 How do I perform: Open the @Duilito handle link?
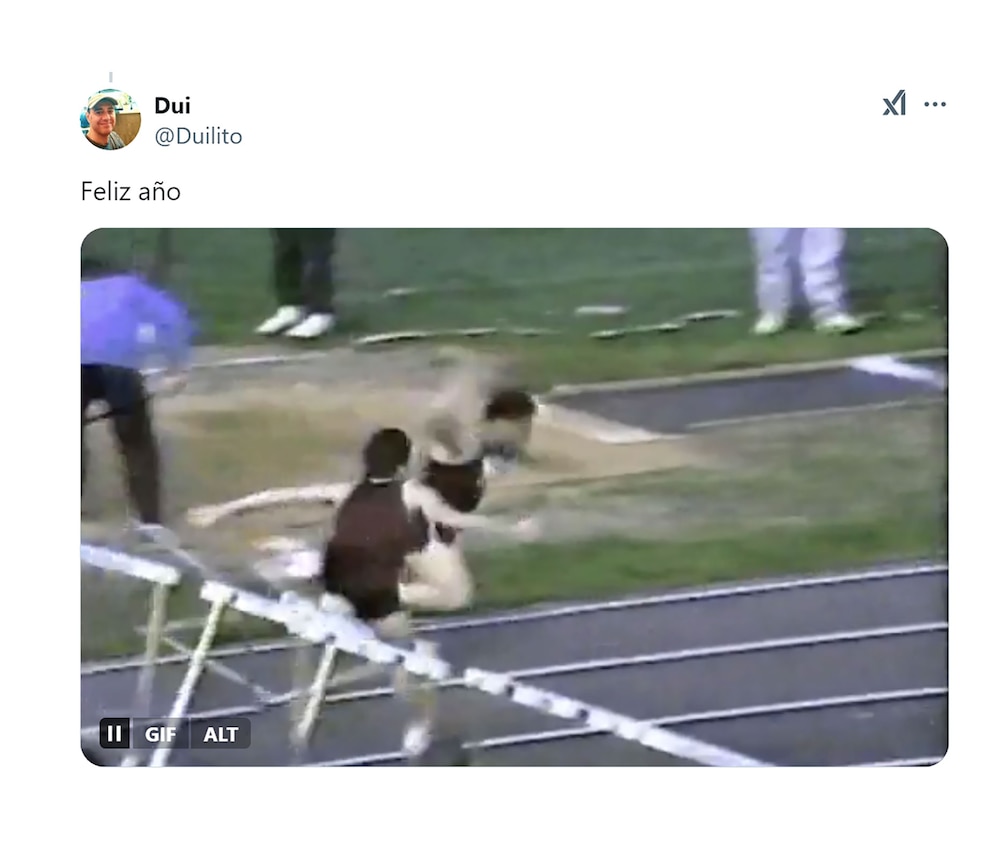click(x=198, y=136)
